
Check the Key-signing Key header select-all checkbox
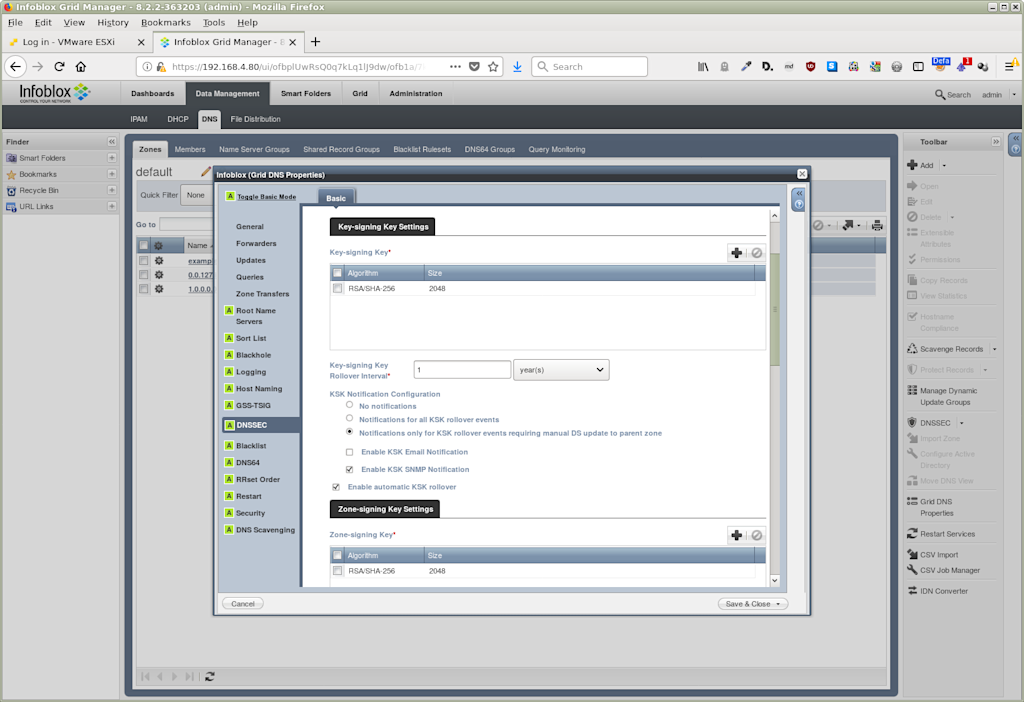pyautogui.click(x=338, y=273)
